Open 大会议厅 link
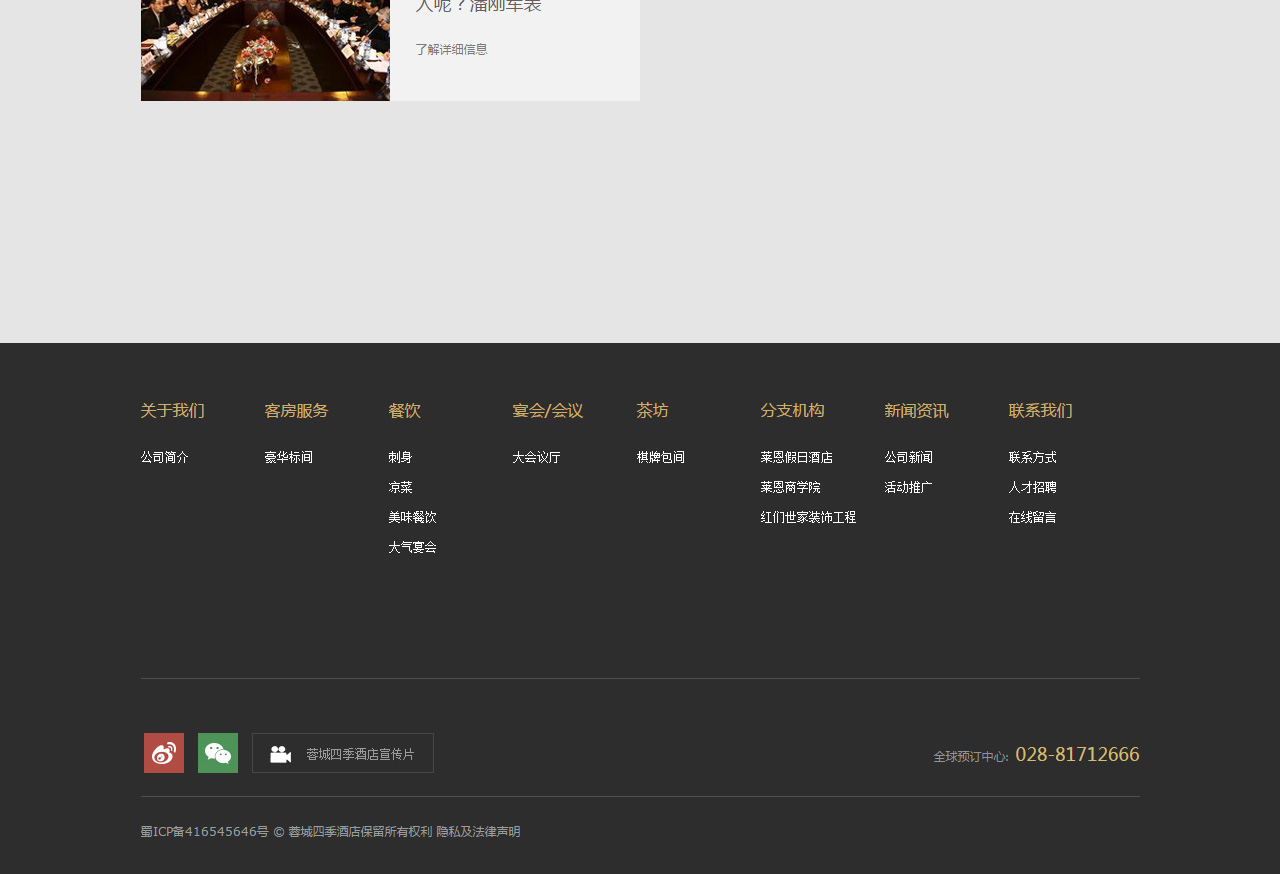This screenshot has width=1280, height=874. click(536, 457)
